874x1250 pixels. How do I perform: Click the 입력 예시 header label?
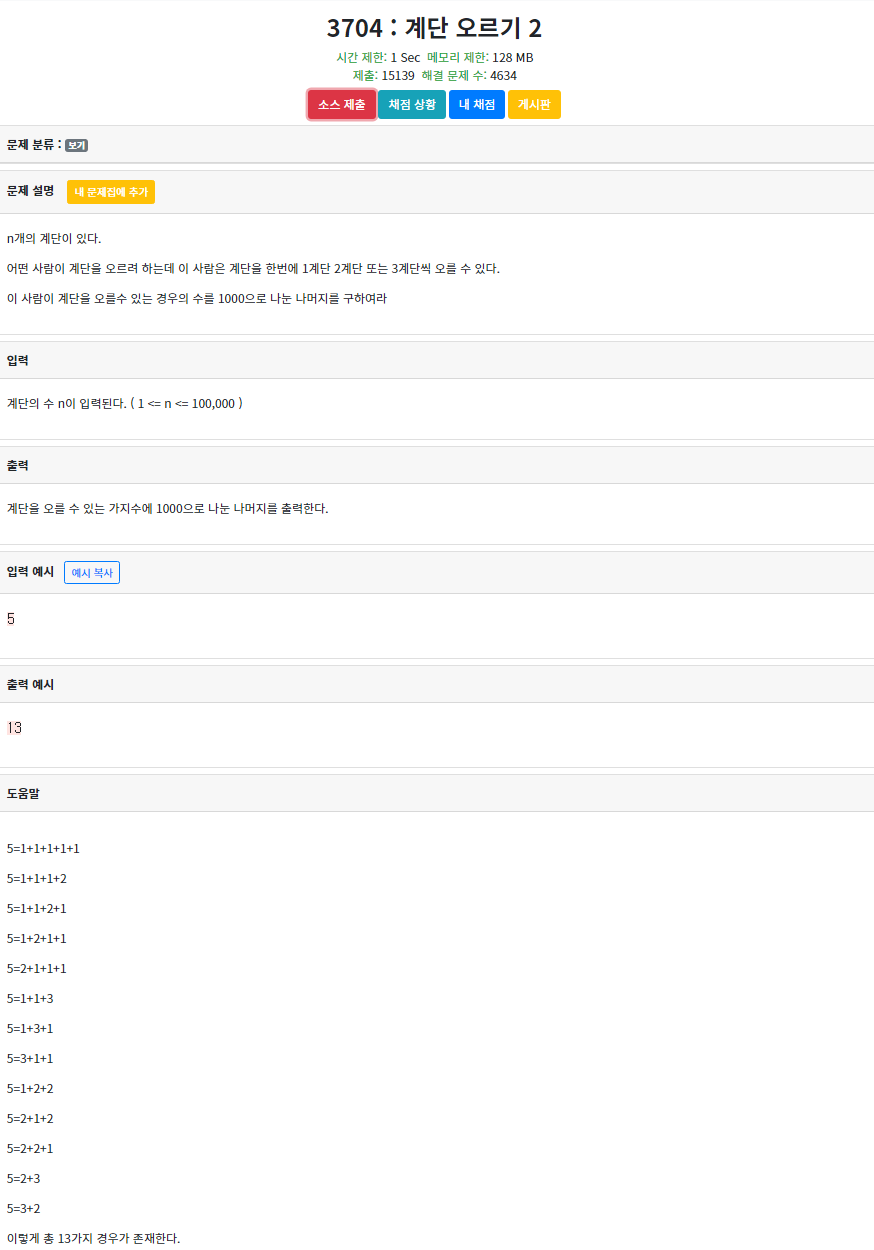30,571
